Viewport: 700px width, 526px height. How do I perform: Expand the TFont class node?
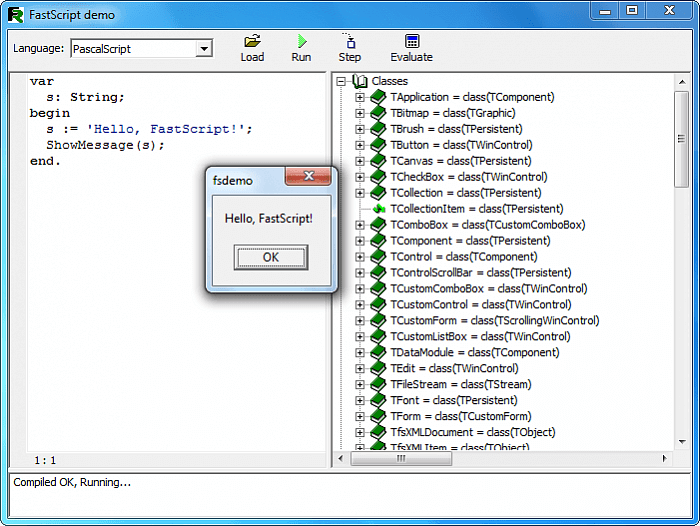click(x=360, y=401)
